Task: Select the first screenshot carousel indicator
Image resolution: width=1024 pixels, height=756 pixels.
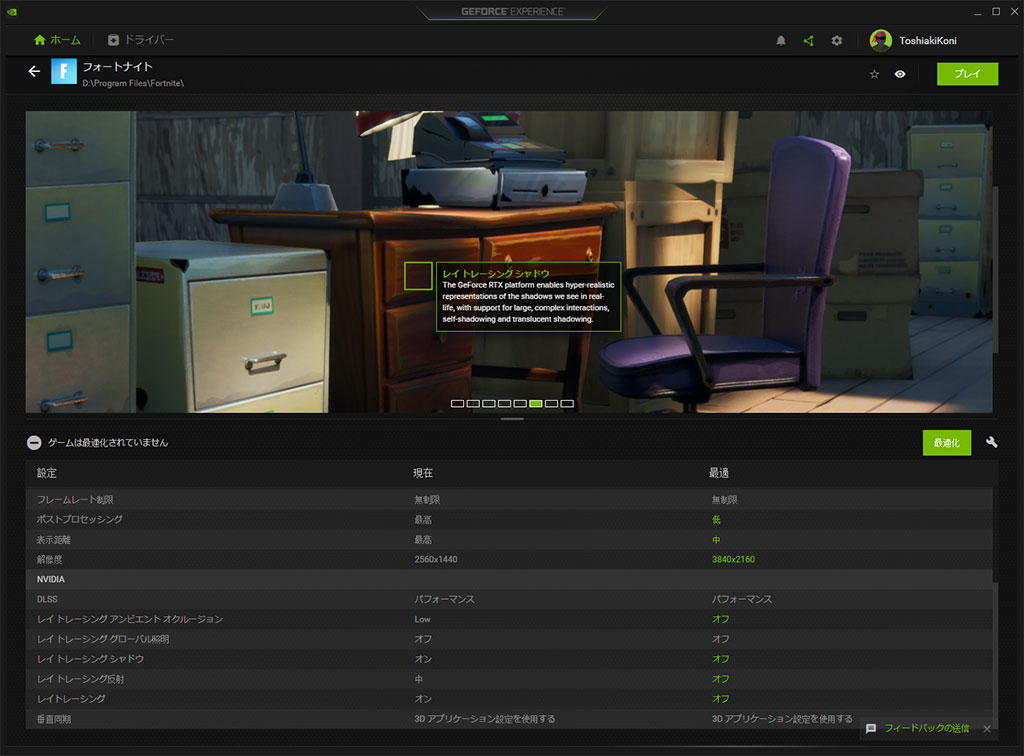Action: (x=457, y=403)
